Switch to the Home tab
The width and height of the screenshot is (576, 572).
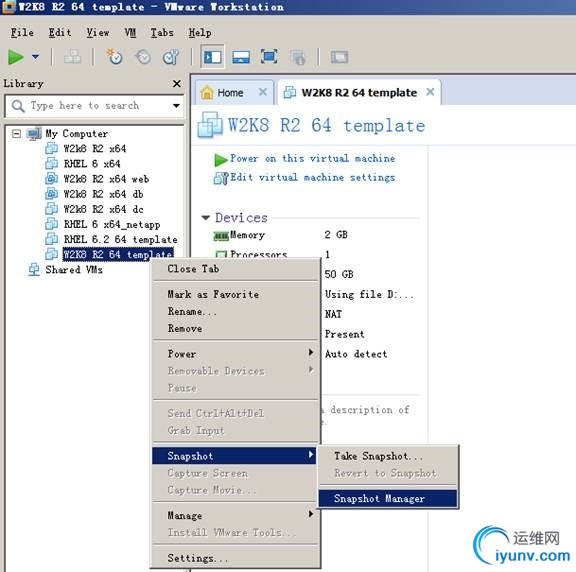(x=230, y=93)
